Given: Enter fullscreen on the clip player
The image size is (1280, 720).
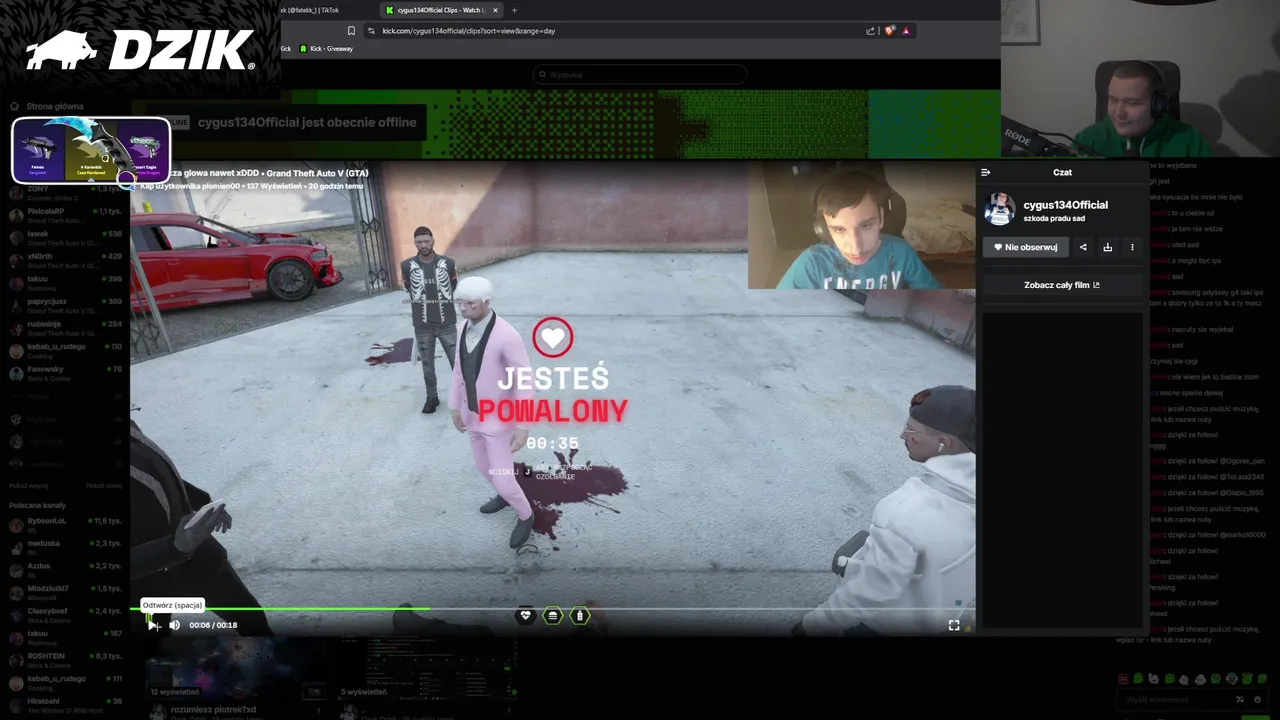Looking at the screenshot, I should pyautogui.click(x=954, y=625).
